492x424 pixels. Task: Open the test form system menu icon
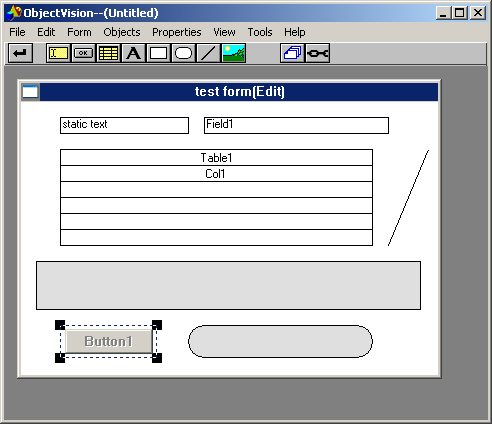coord(30,92)
